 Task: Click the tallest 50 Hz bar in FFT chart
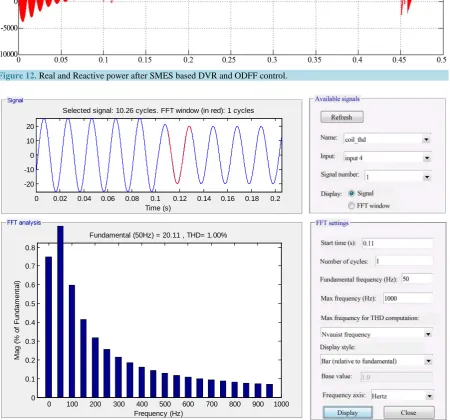coord(60,311)
